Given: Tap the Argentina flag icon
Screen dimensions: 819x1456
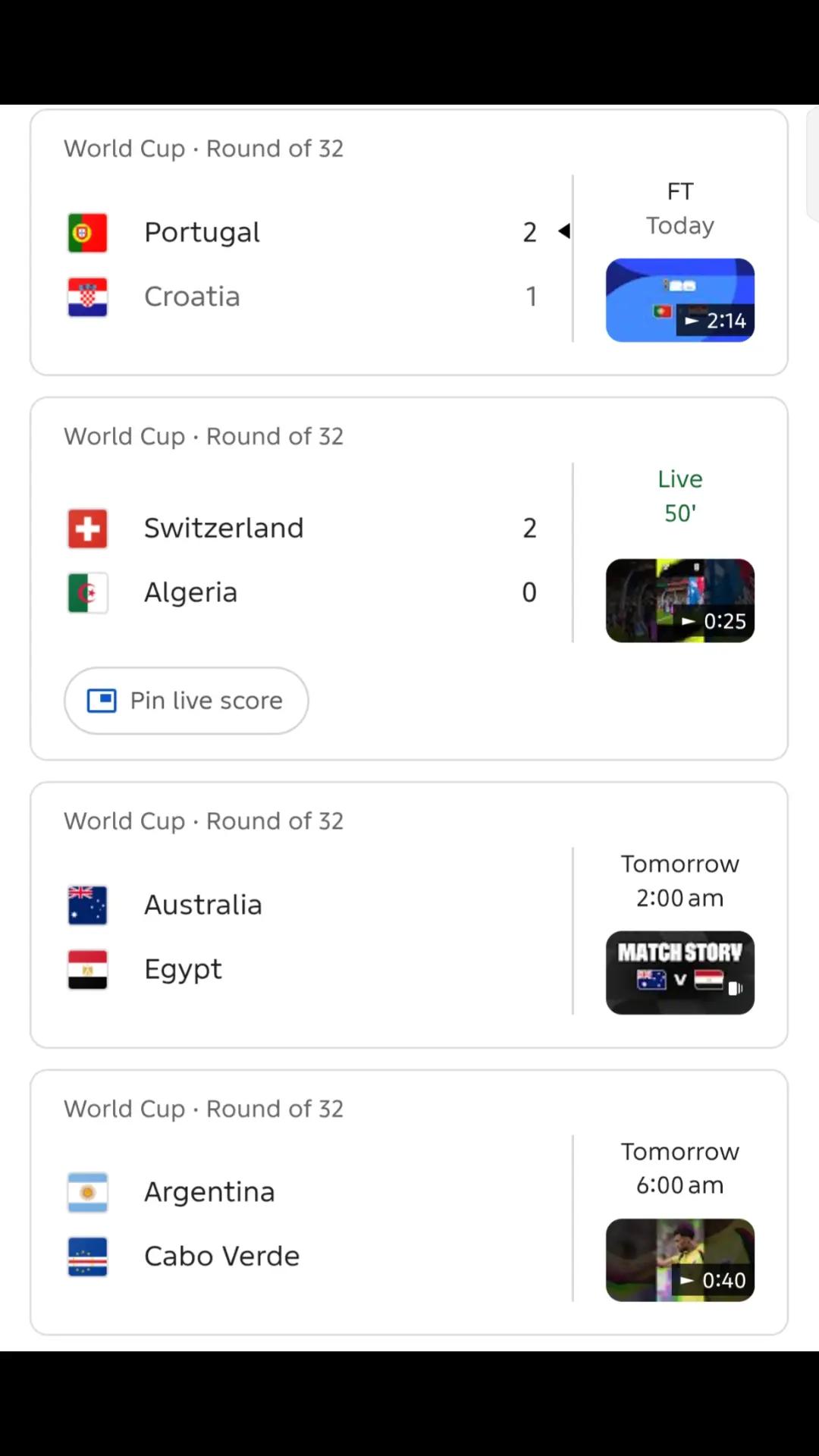Looking at the screenshot, I should point(87,1192).
